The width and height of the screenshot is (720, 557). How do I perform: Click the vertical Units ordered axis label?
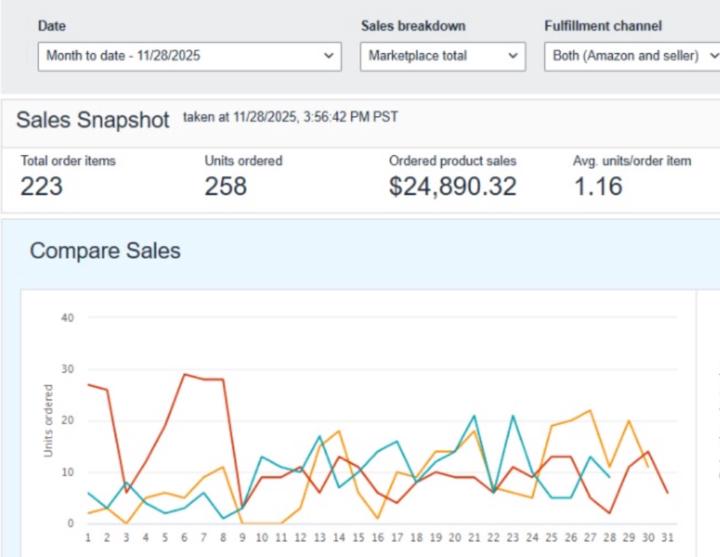49,421
